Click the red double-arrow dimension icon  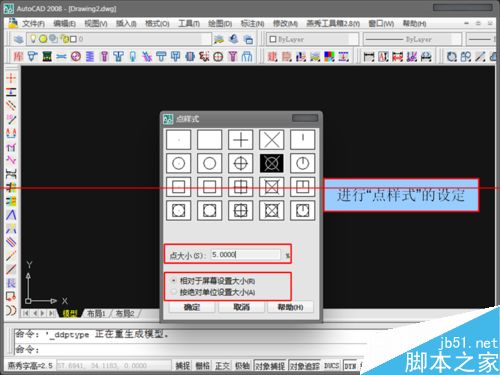(x=397, y=57)
